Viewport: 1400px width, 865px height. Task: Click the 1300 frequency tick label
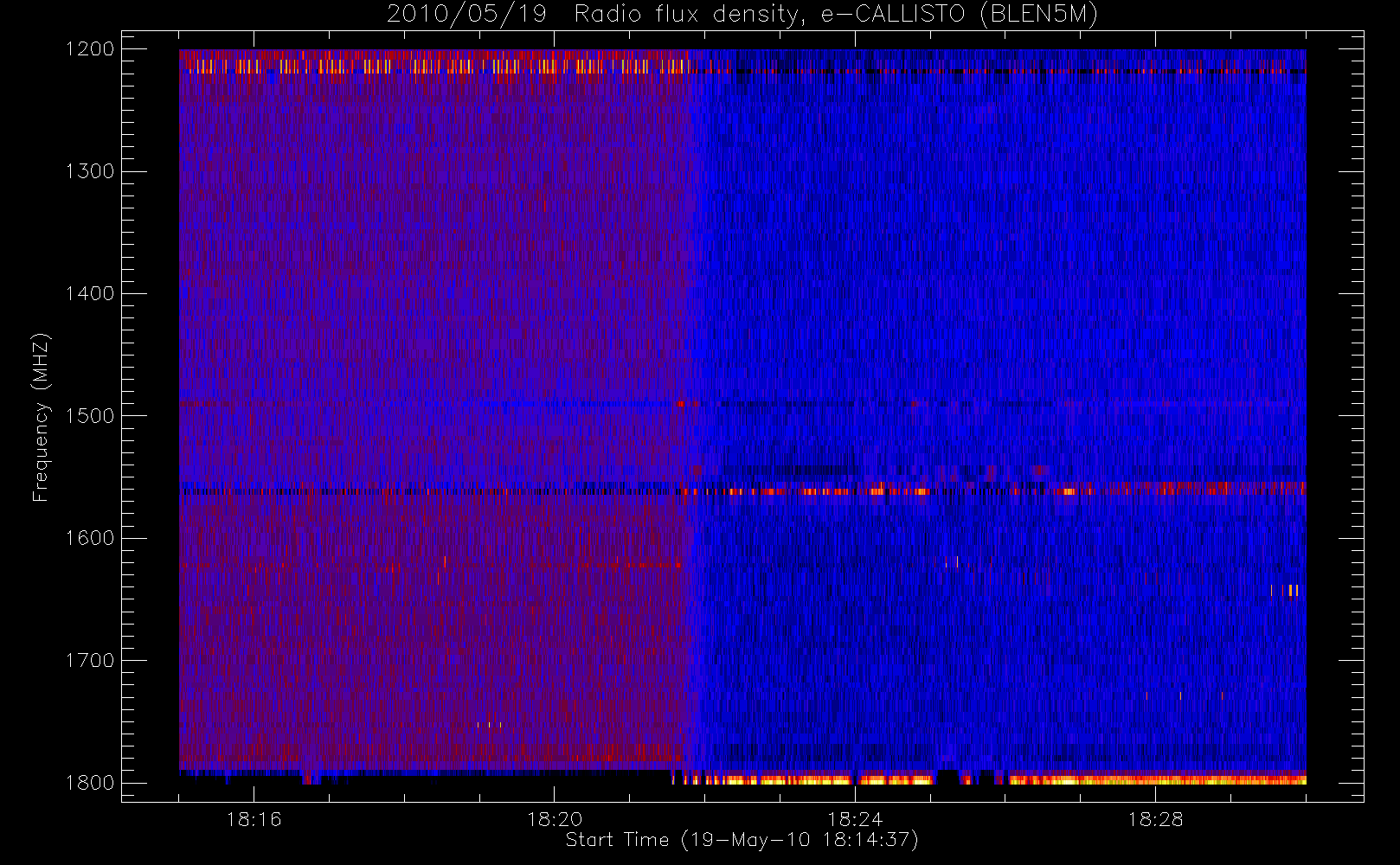pyautogui.click(x=90, y=171)
